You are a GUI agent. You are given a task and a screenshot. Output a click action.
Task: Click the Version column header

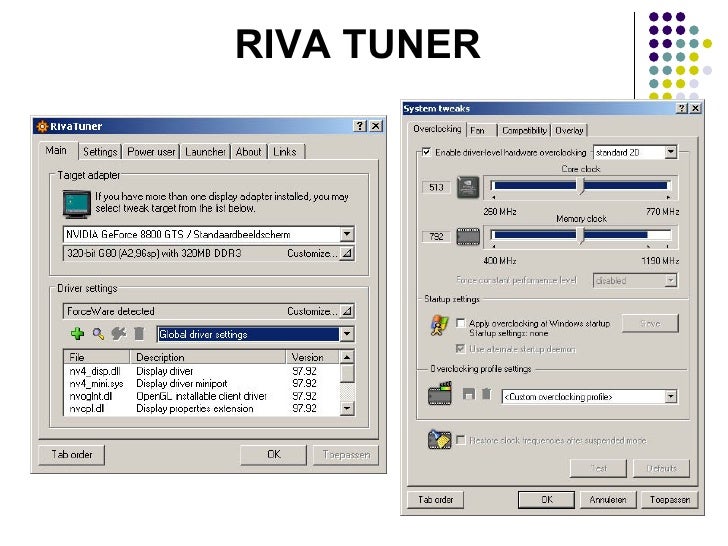click(313, 357)
